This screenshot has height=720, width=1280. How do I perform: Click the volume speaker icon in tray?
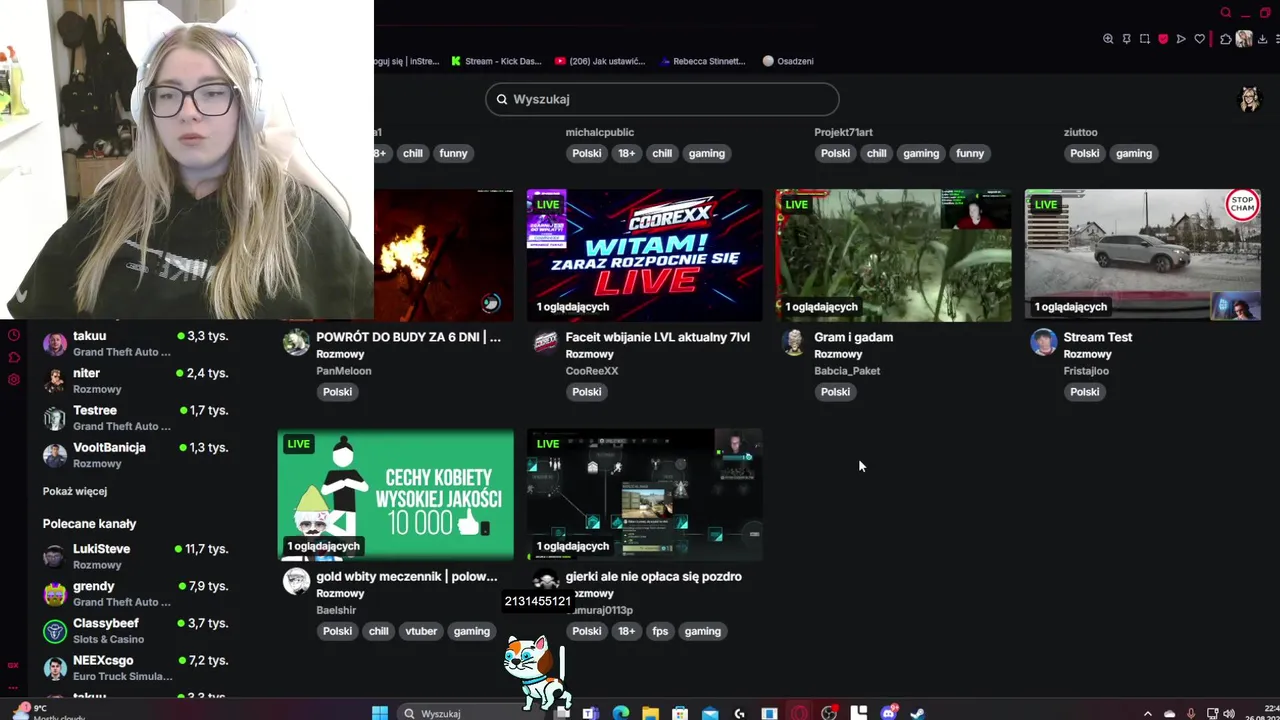point(1229,713)
